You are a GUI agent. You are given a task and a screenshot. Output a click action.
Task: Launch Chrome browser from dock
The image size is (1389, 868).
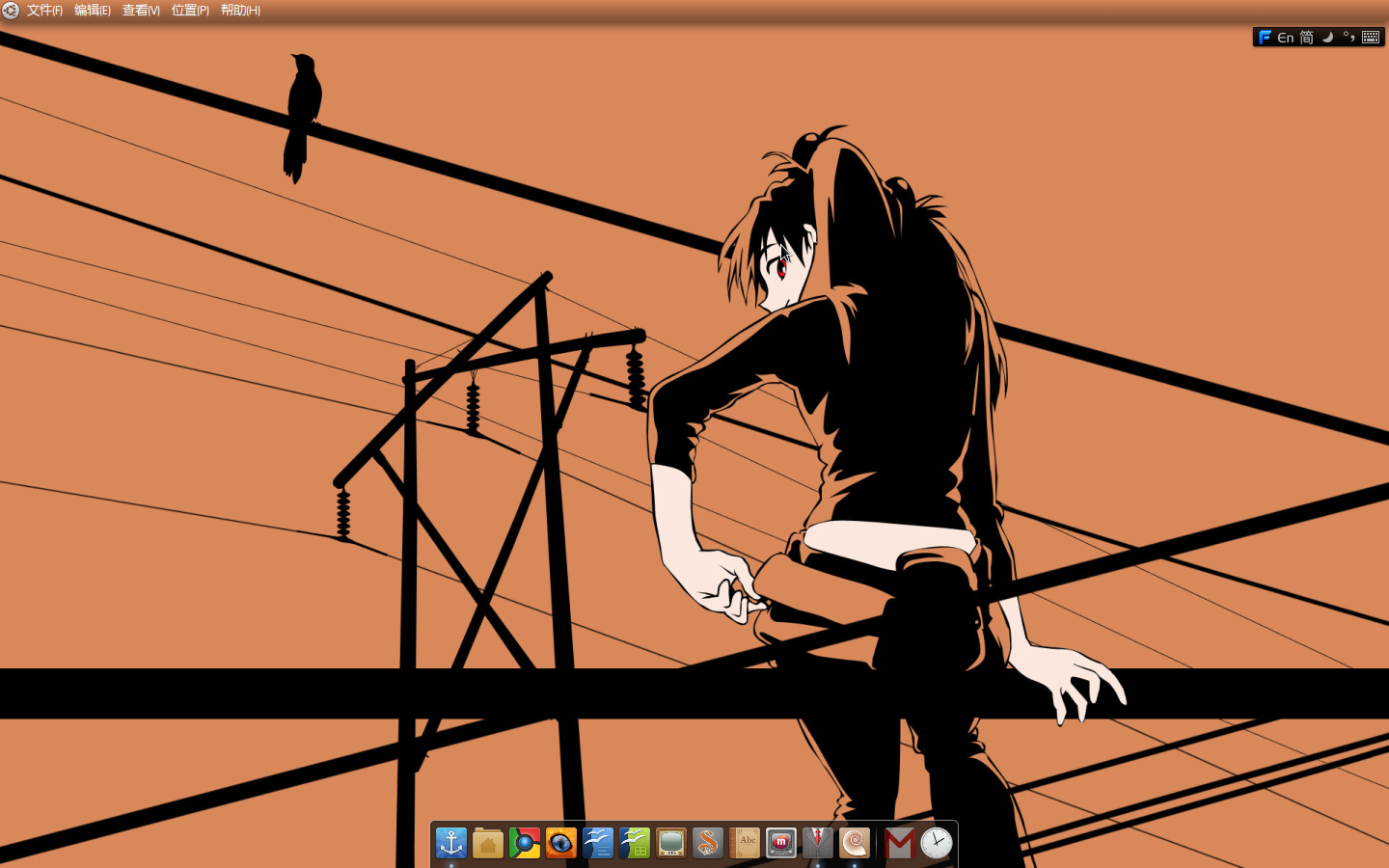[x=525, y=843]
